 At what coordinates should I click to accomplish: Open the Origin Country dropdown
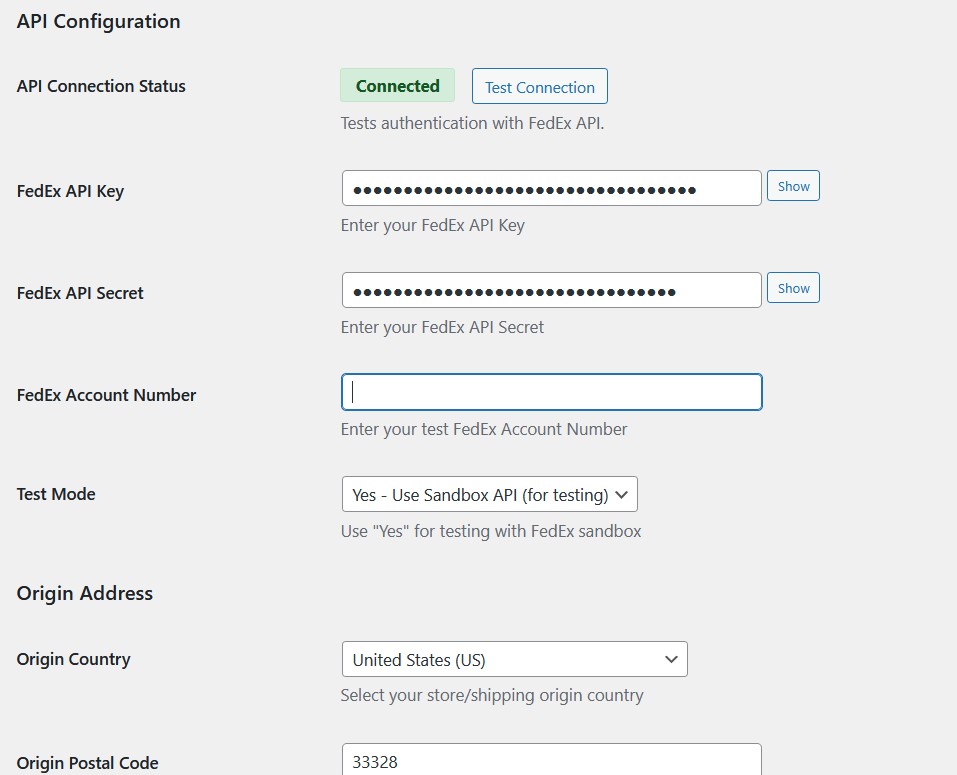[x=515, y=659]
